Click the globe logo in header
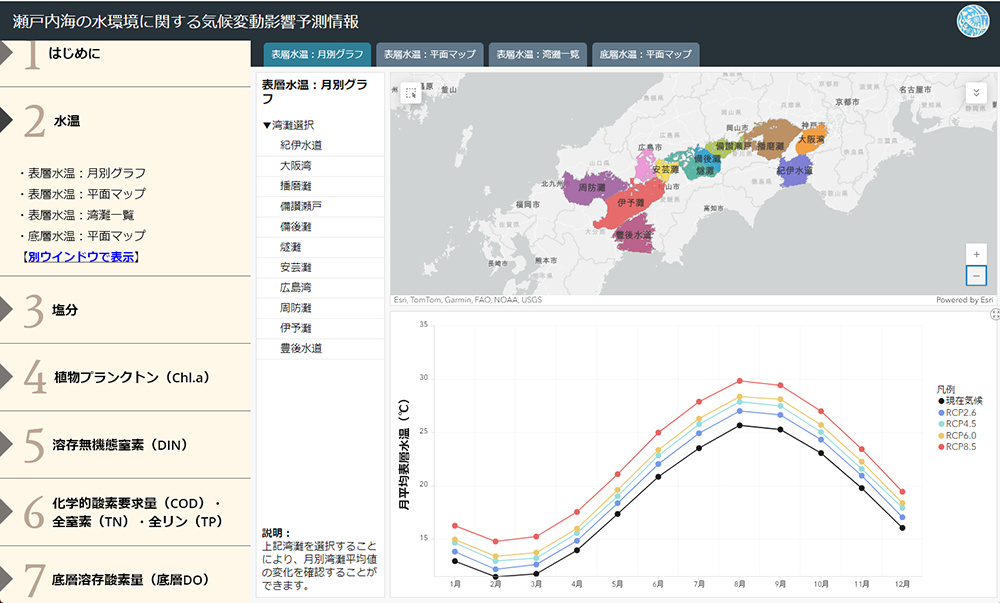Image resolution: width=1000 pixels, height=603 pixels. [972, 20]
